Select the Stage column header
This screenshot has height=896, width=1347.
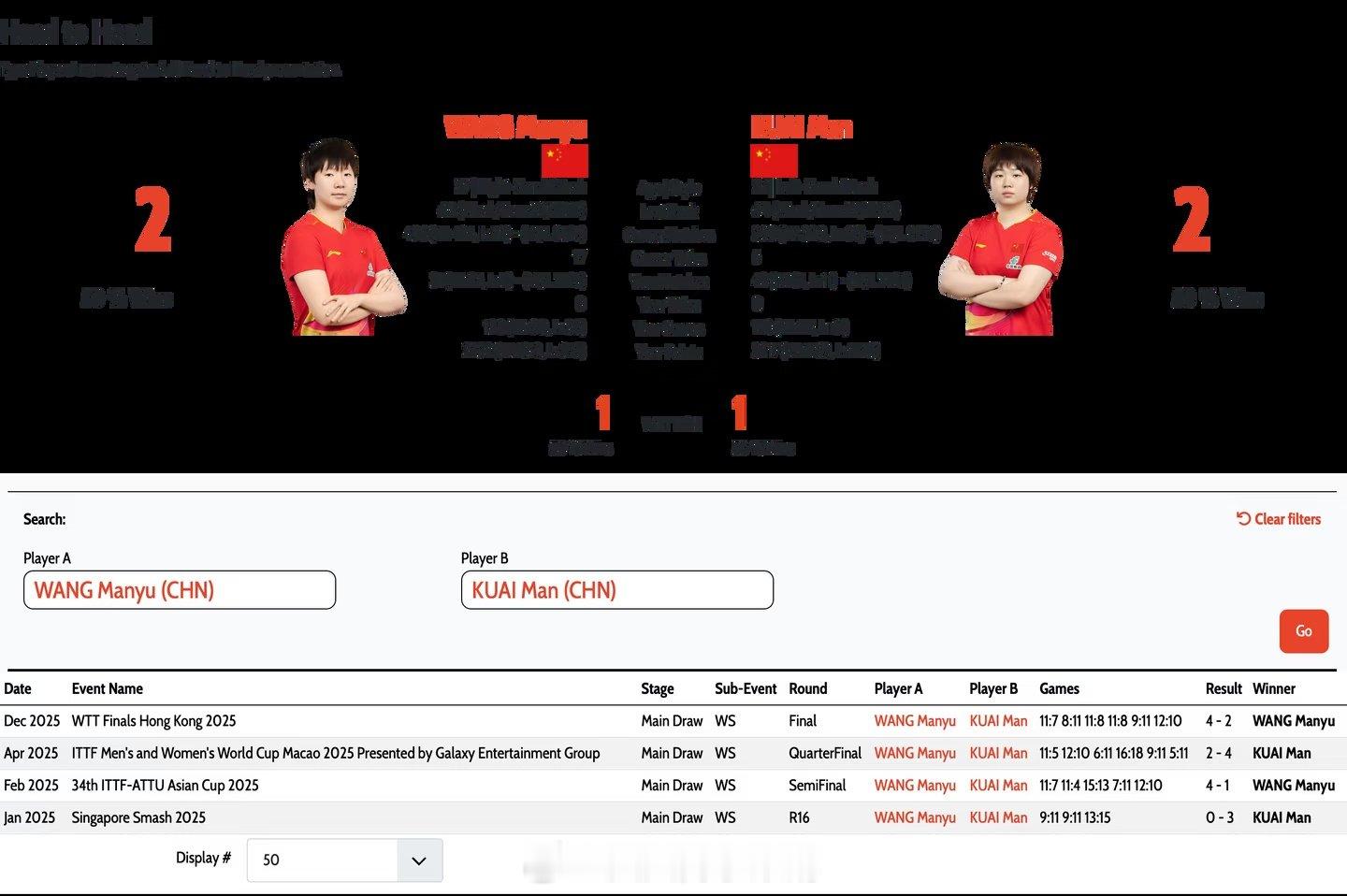coord(658,688)
